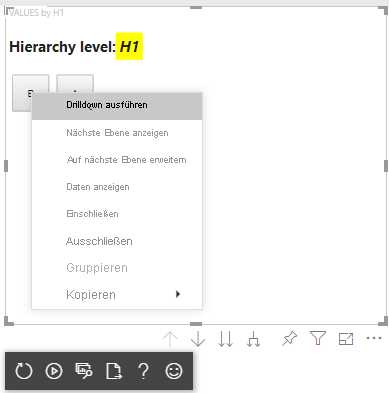Screen dimensions: 389x393
Task: Open more options ellipsis
Action: pos(374,338)
